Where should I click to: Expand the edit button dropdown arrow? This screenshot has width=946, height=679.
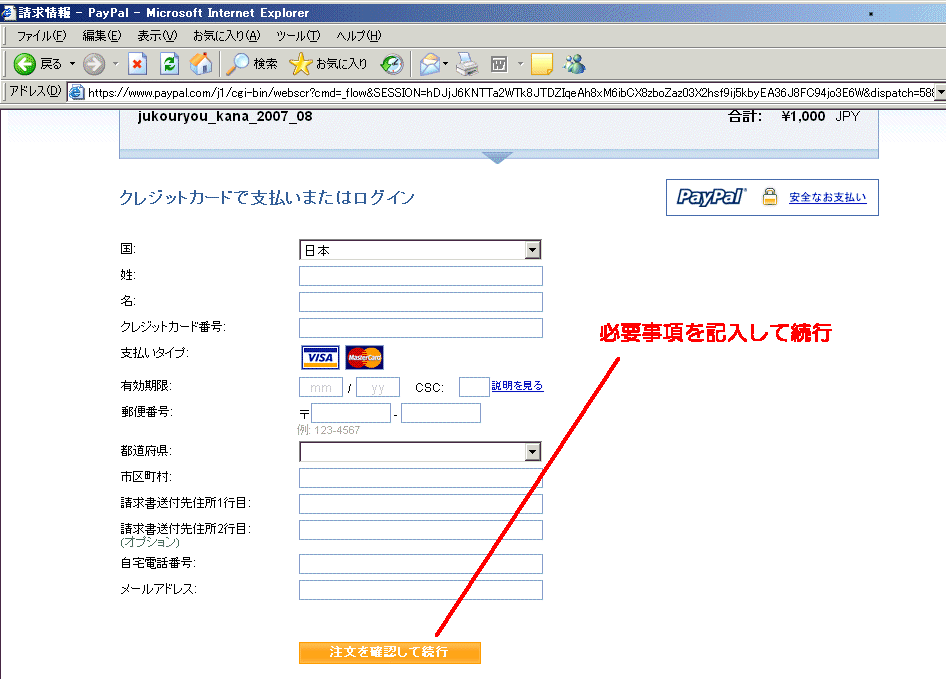click(x=520, y=64)
